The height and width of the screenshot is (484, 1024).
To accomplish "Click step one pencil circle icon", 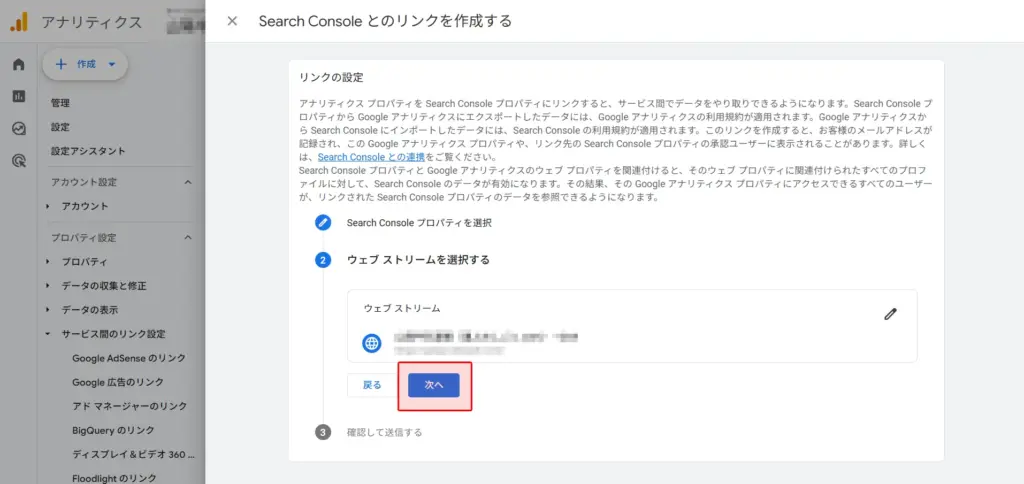I will pyautogui.click(x=323, y=223).
